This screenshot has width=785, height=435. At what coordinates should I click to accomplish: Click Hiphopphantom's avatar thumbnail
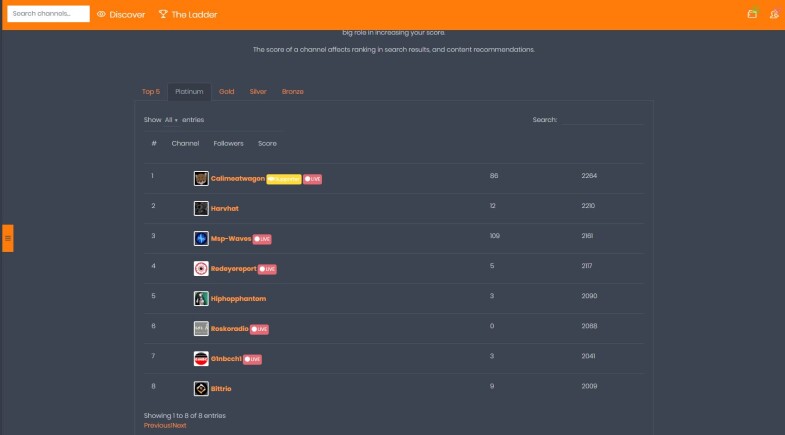[201, 299]
